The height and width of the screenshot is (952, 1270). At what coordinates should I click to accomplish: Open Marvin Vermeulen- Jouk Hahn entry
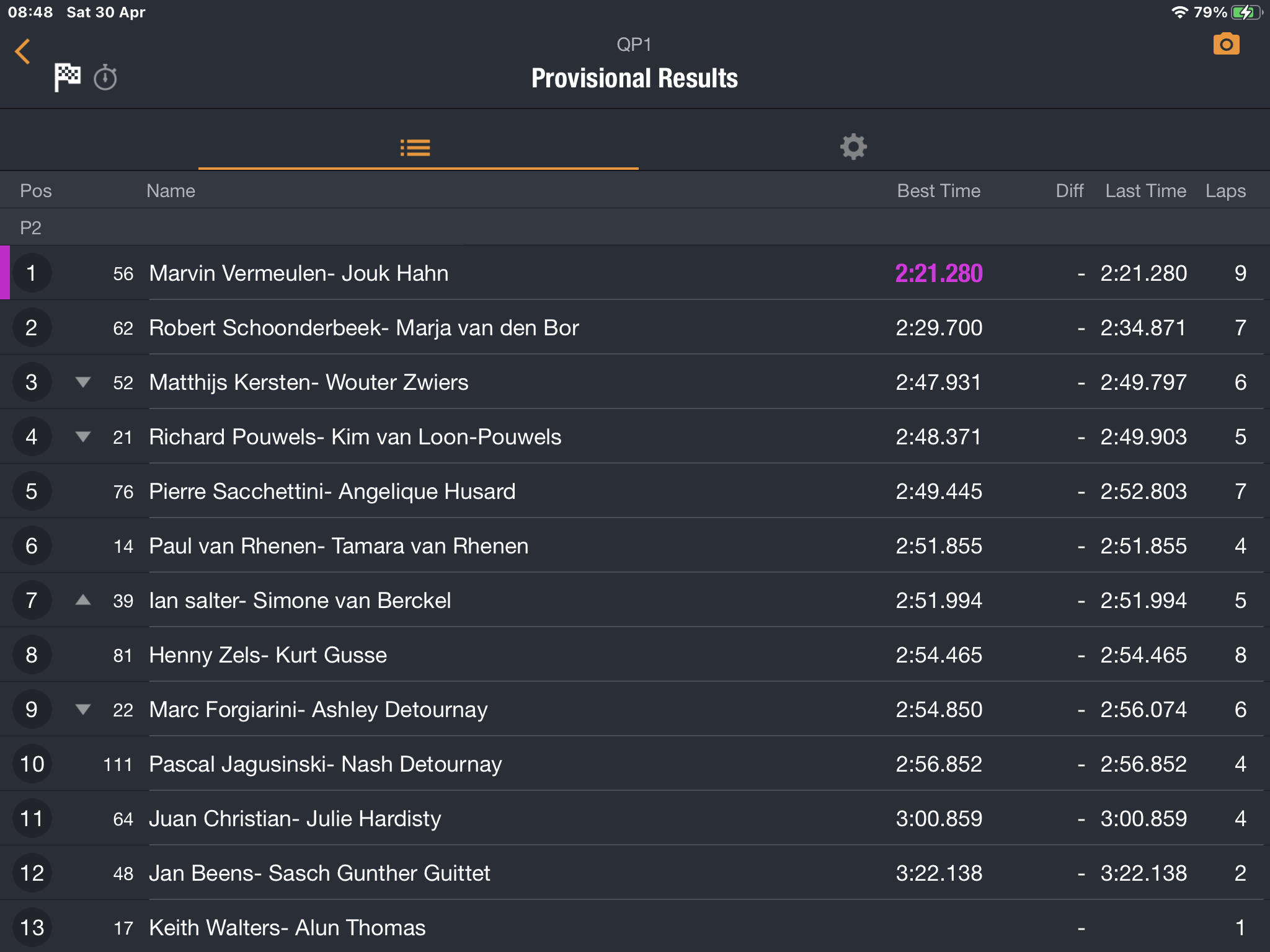click(x=635, y=273)
